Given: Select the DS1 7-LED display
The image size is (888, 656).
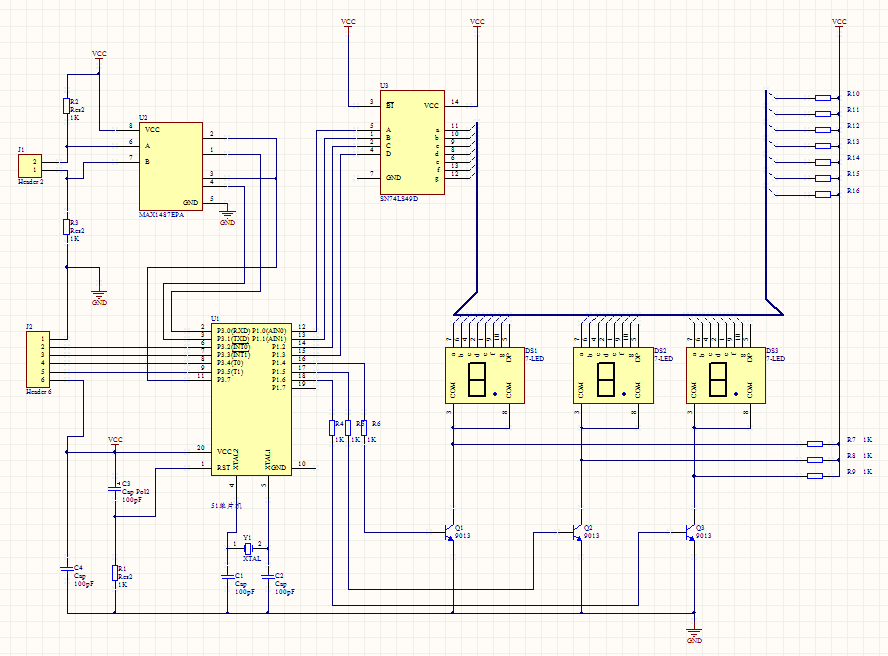Looking at the screenshot, I should coord(485,375).
